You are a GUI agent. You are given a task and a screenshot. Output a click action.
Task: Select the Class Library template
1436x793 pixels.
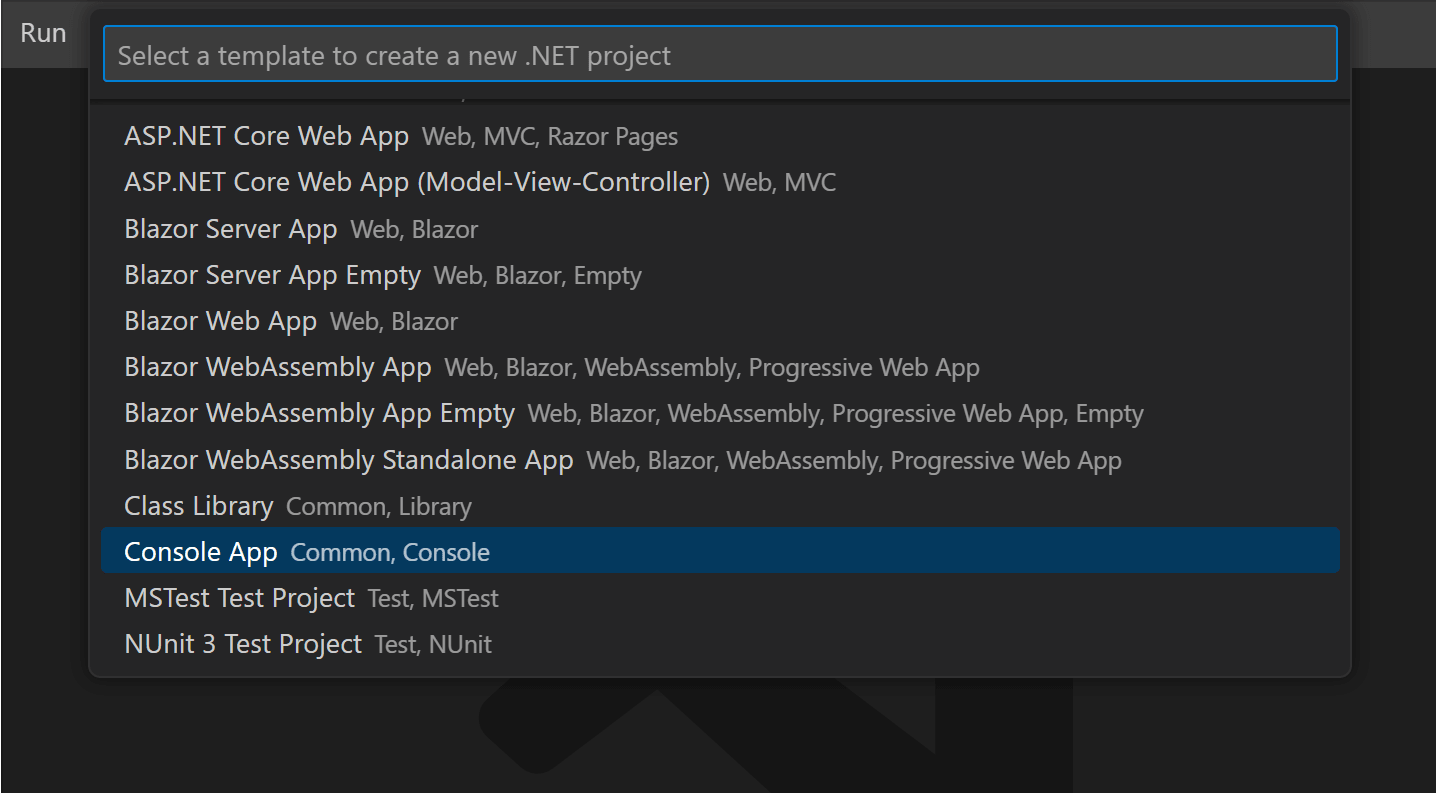coord(720,504)
